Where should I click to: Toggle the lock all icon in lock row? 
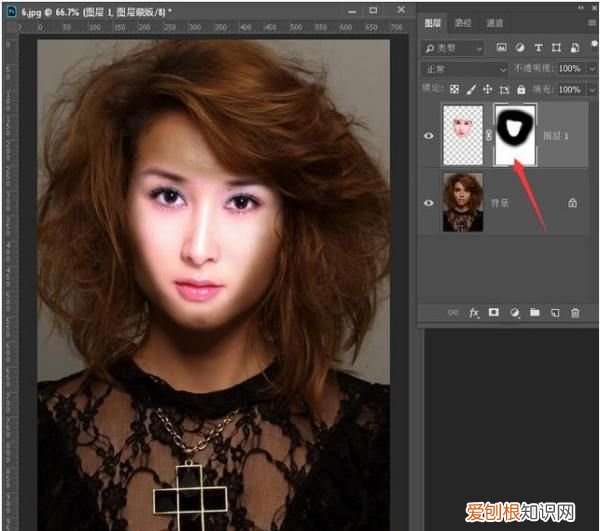point(520,89)
